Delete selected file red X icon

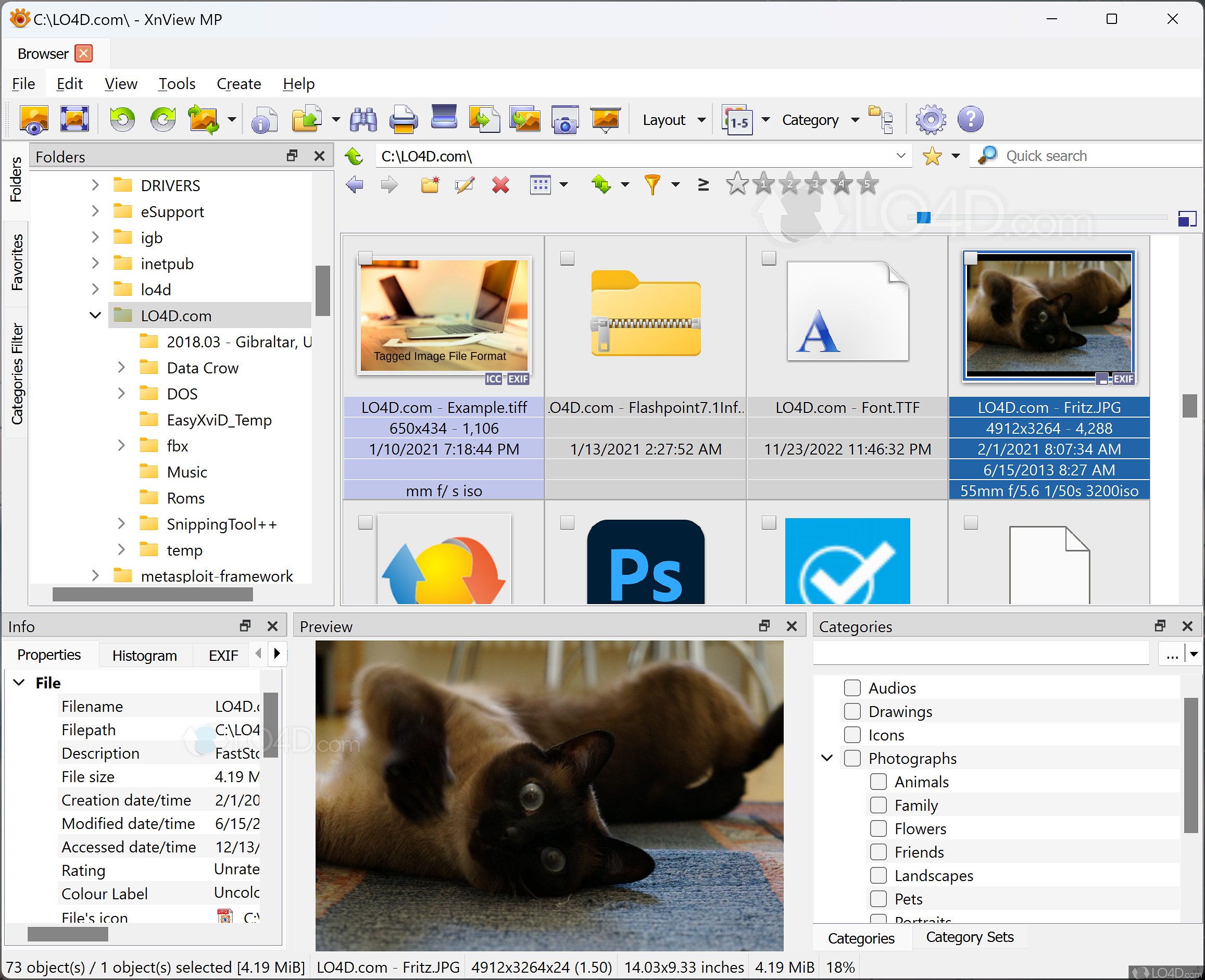pyautogui.click(x=500, y=185)
